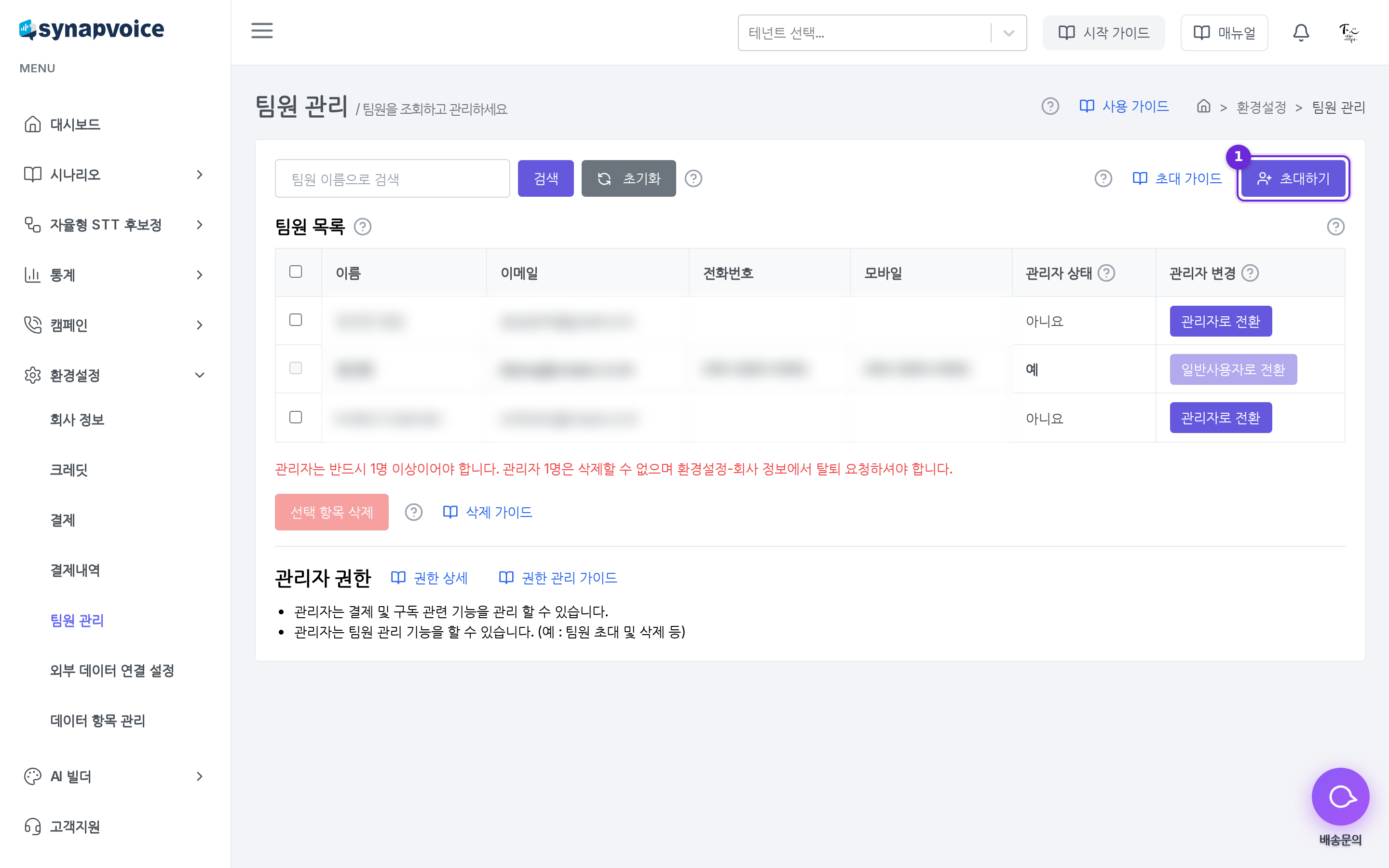Open the 사용 가이드 link
This screenshot has width=1389, height=868.
1123,106
